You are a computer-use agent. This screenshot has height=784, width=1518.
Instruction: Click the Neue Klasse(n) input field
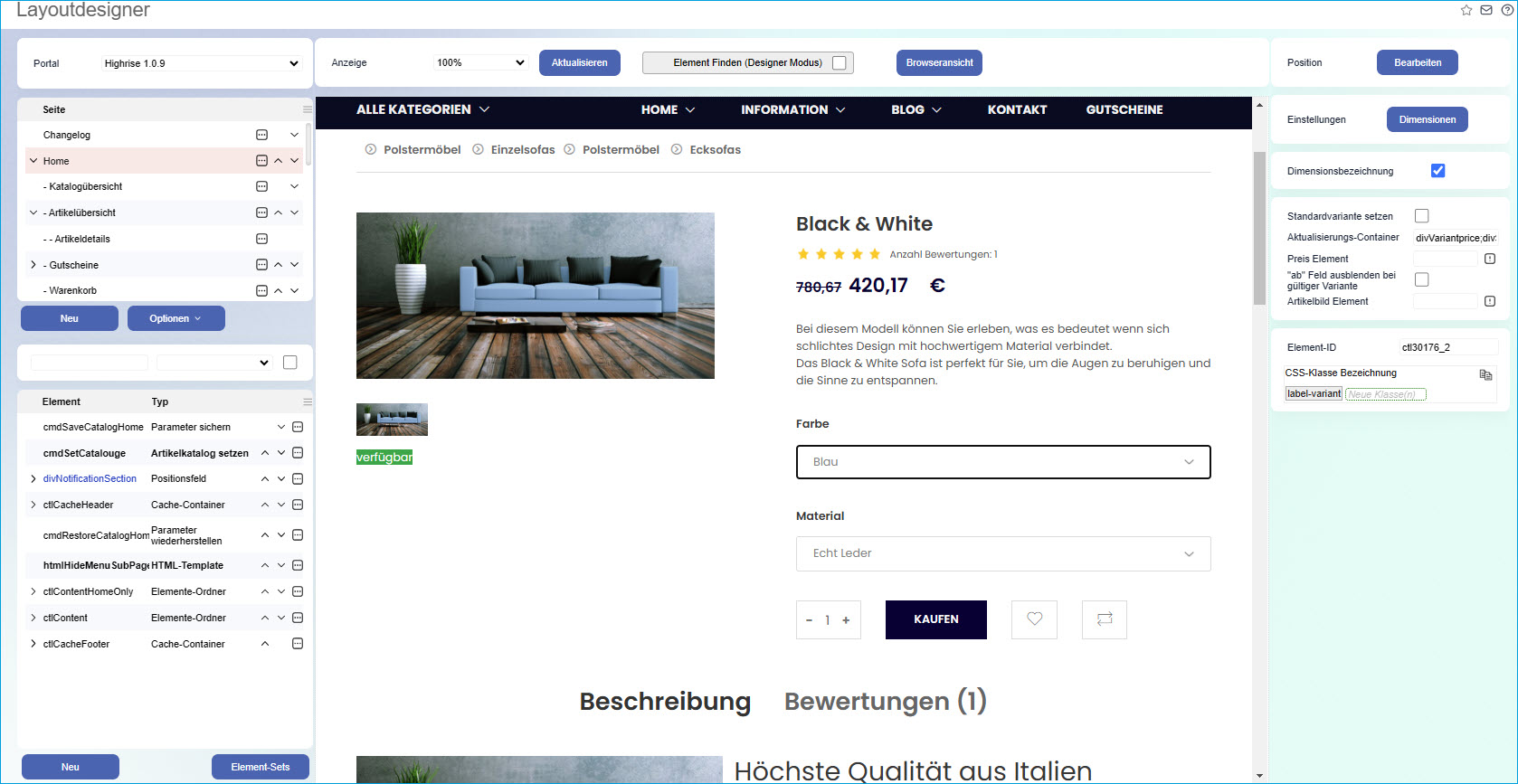1386,394
